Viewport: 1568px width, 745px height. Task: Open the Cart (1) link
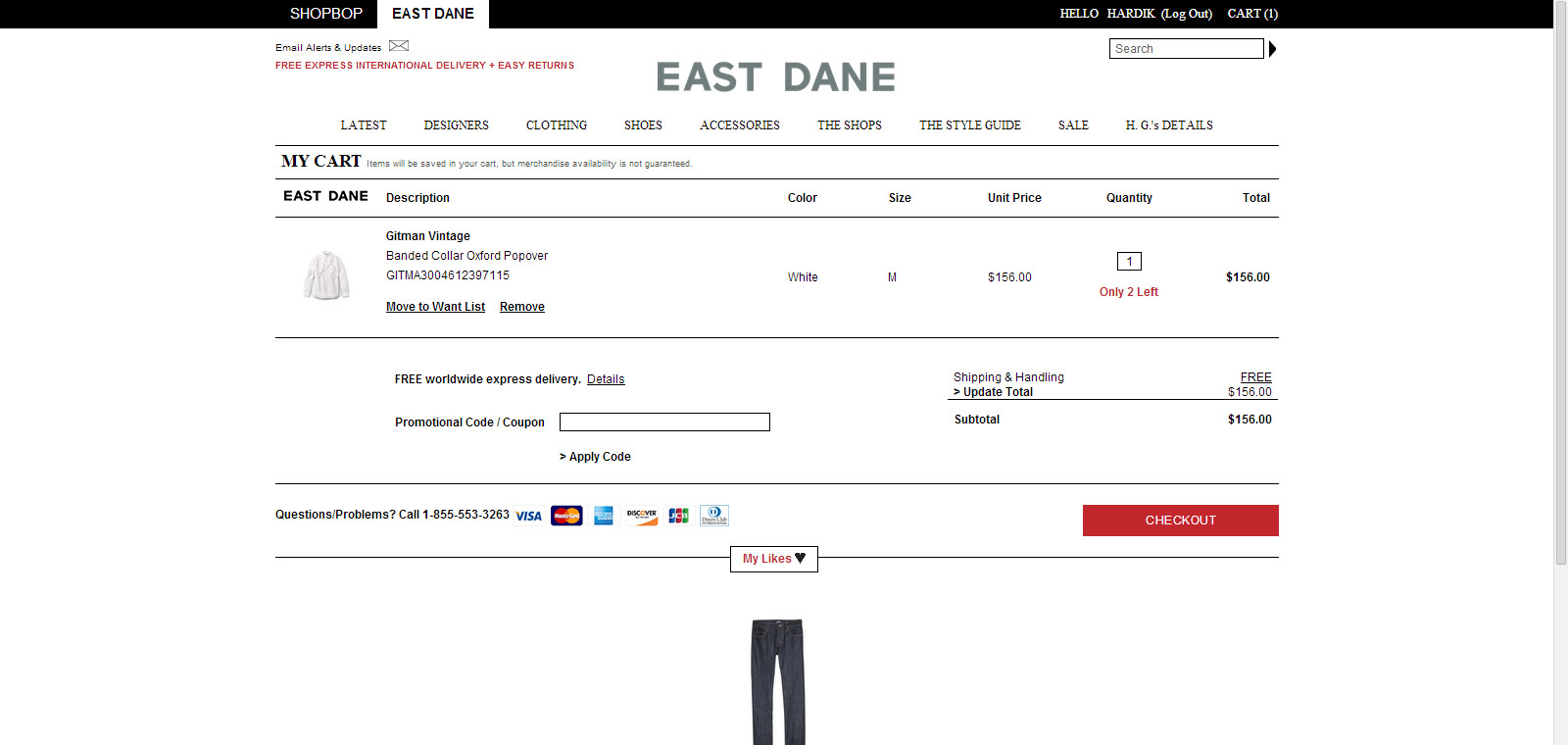tap(1252, 14)
